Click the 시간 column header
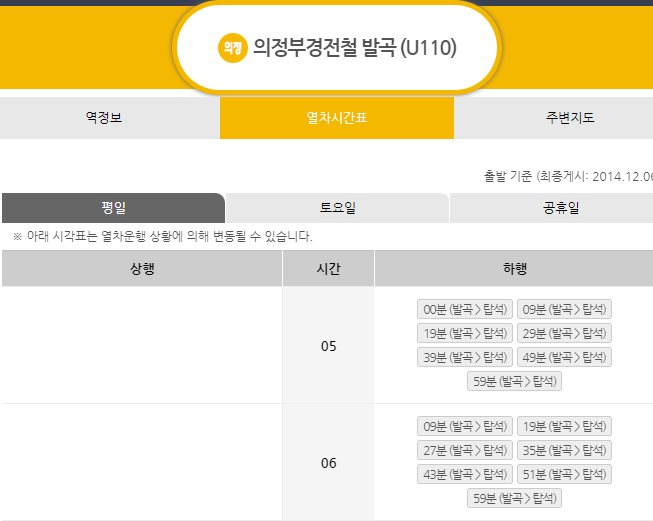653x521 pixels. click(328, 269)
